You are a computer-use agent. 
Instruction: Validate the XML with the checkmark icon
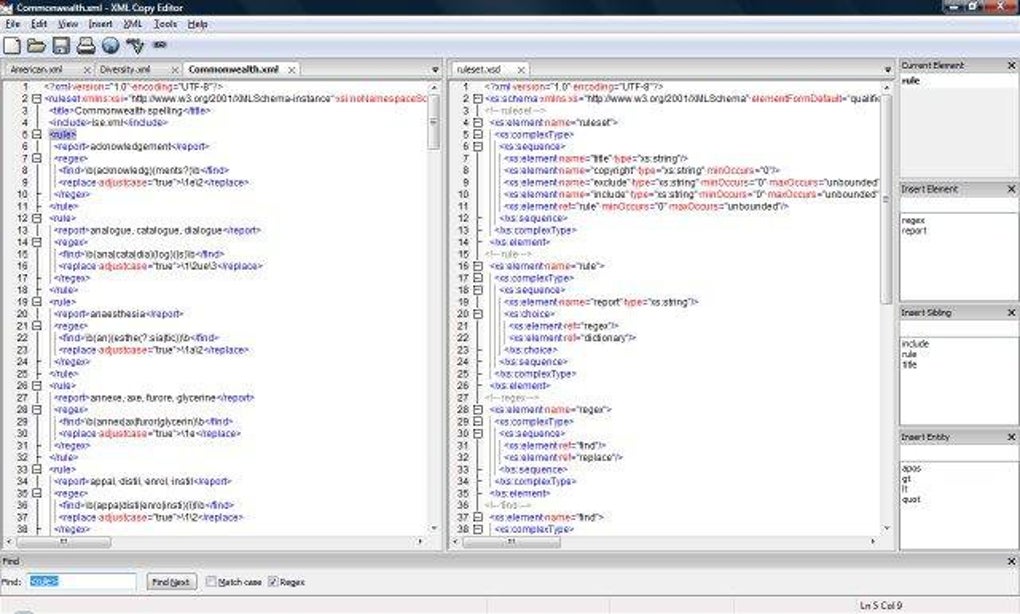(x=136, y=46)
